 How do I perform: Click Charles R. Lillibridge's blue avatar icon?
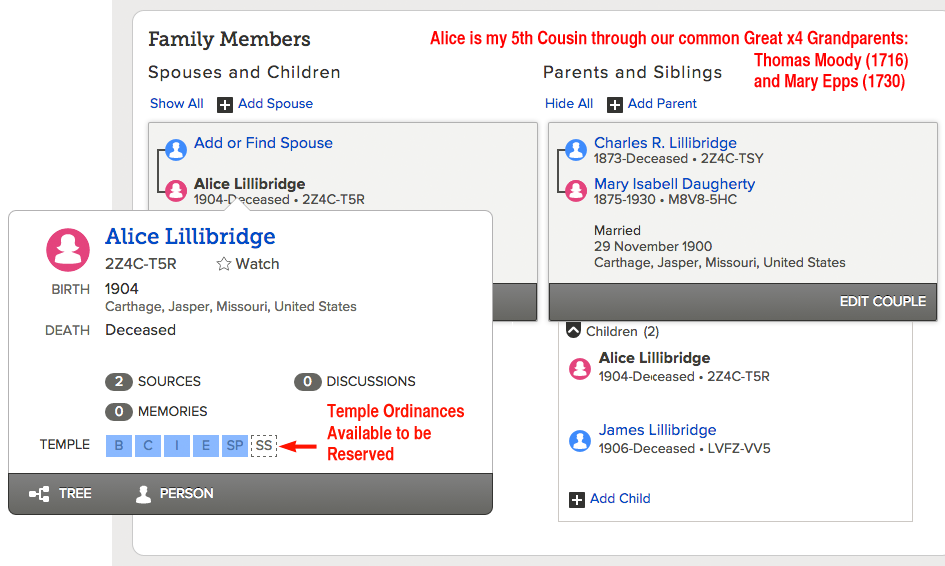click(576, 149)
